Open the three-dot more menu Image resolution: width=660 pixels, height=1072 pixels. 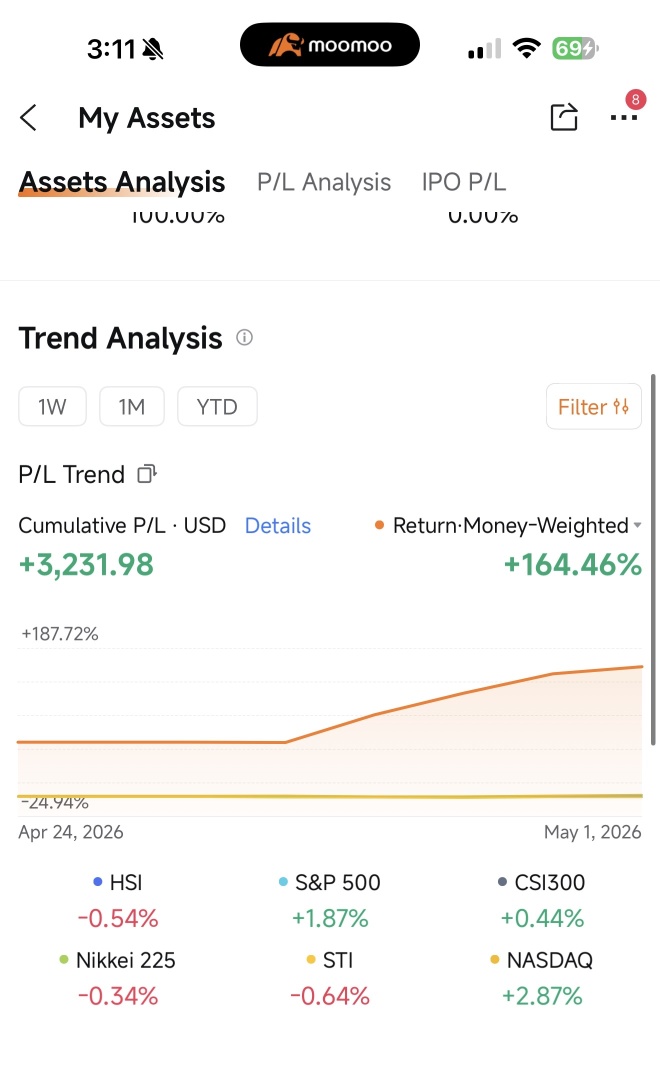(x=624, y=118)
